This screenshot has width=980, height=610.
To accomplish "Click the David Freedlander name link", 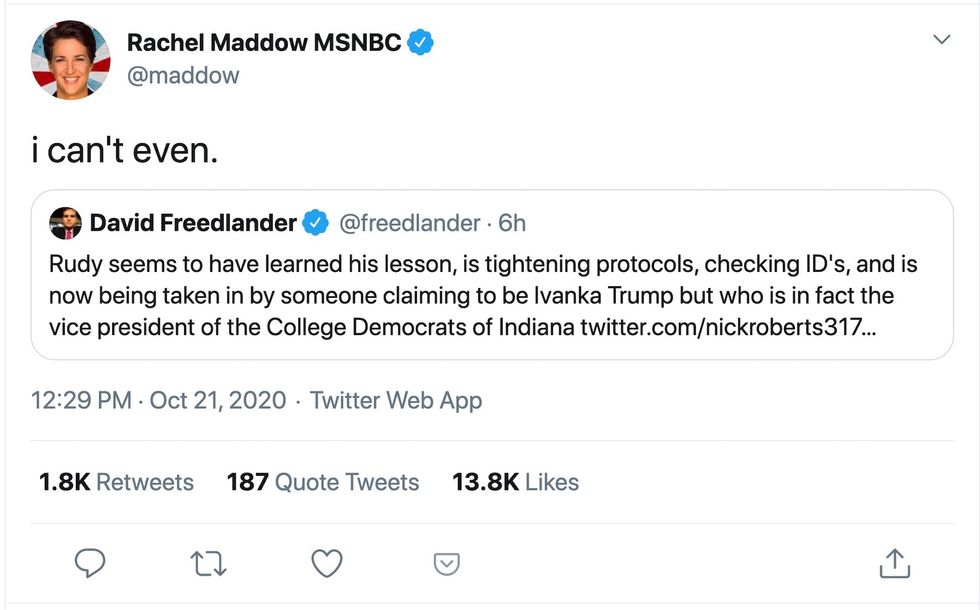I will point(193,223).
